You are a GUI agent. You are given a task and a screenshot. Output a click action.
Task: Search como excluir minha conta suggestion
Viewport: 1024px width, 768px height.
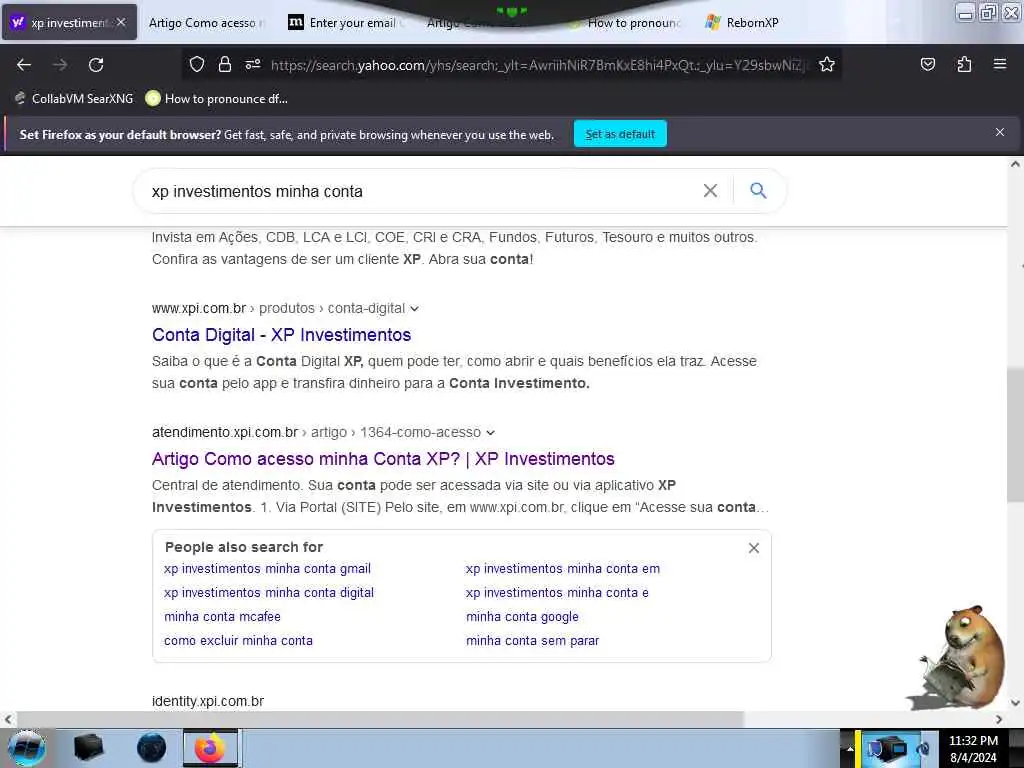point(238,641)
